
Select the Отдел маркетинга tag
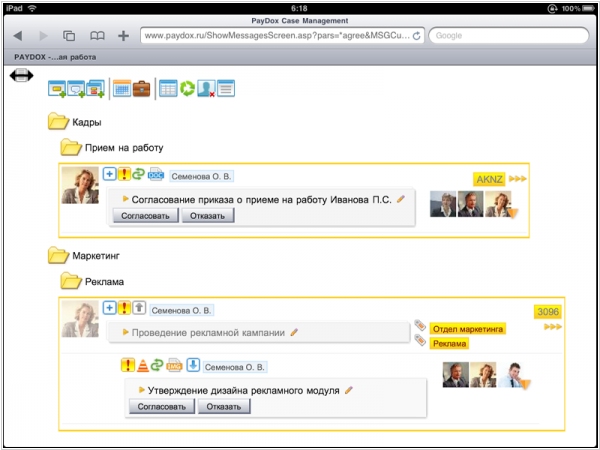click(x=468, y=329)
